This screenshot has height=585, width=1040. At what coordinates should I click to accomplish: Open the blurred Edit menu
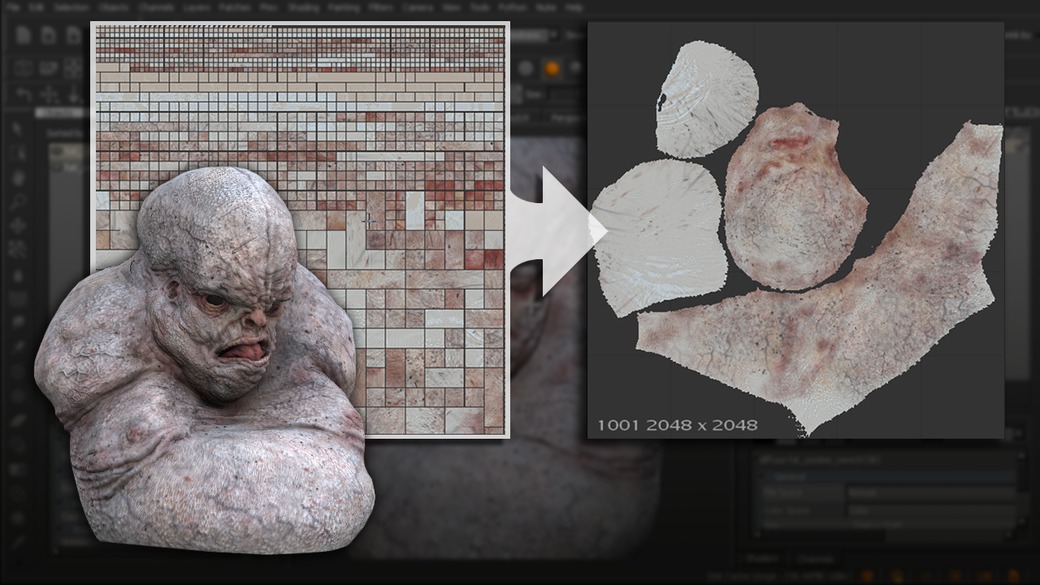[37, 7]
